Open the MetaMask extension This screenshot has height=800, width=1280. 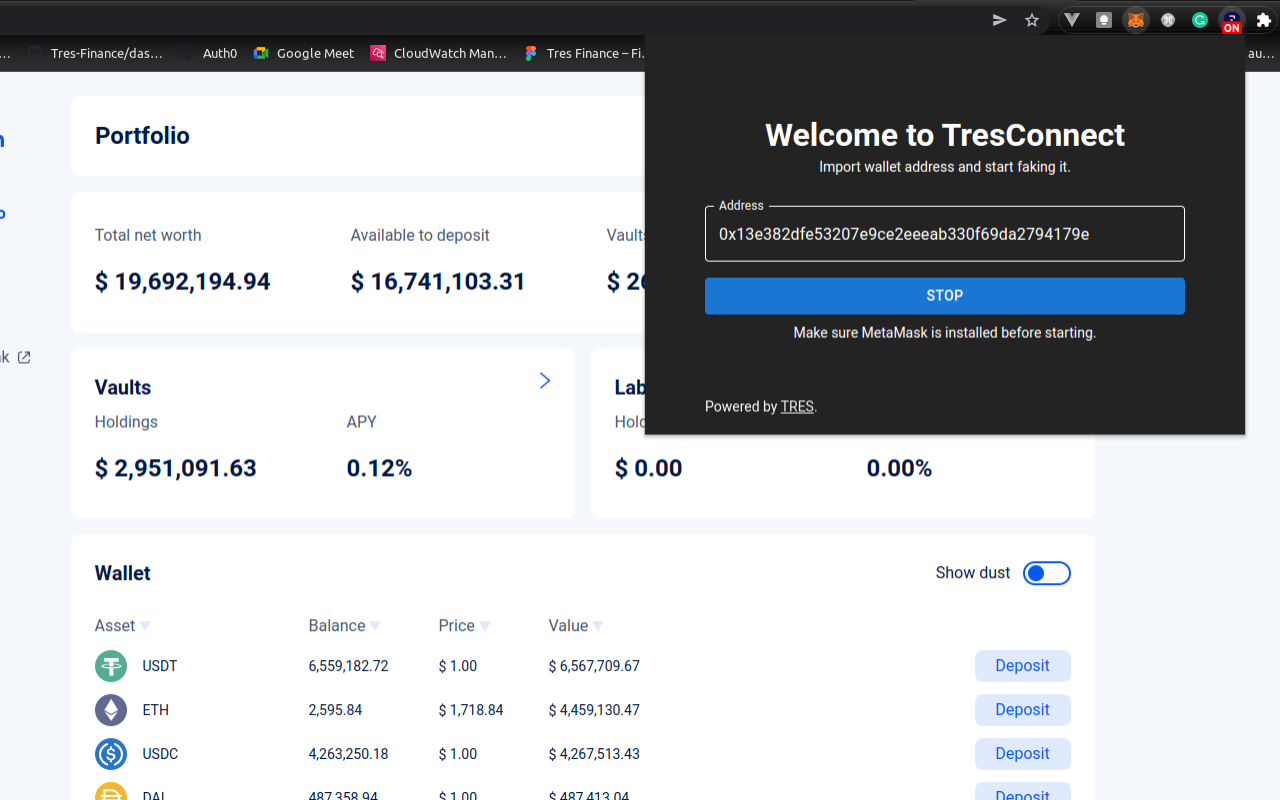coord(1135,20)
